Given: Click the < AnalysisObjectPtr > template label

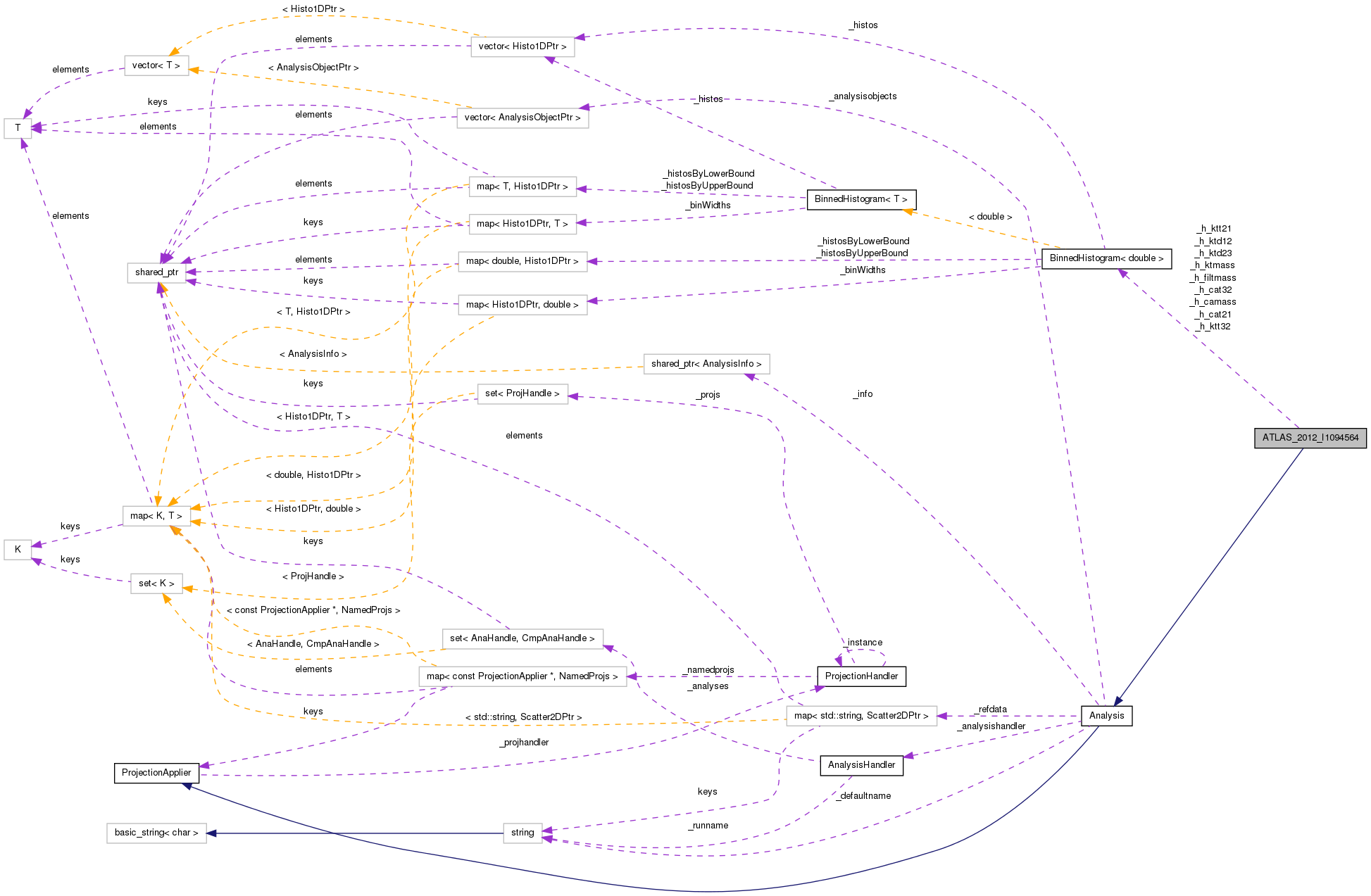Looking at the screenshot, I should [x=313, y=68].
